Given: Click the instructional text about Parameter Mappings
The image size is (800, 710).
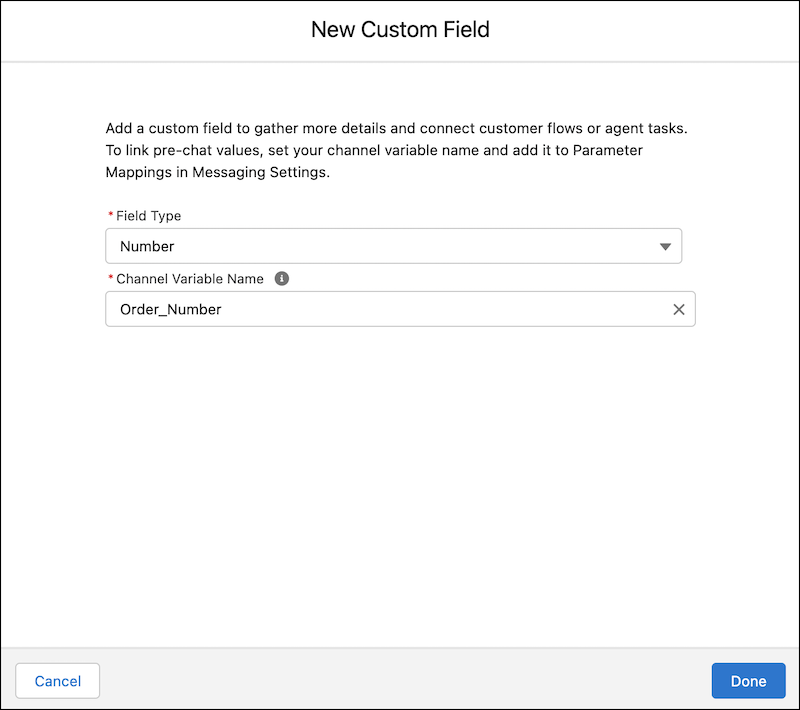Looking at the screenshot, I should point(400,150).
